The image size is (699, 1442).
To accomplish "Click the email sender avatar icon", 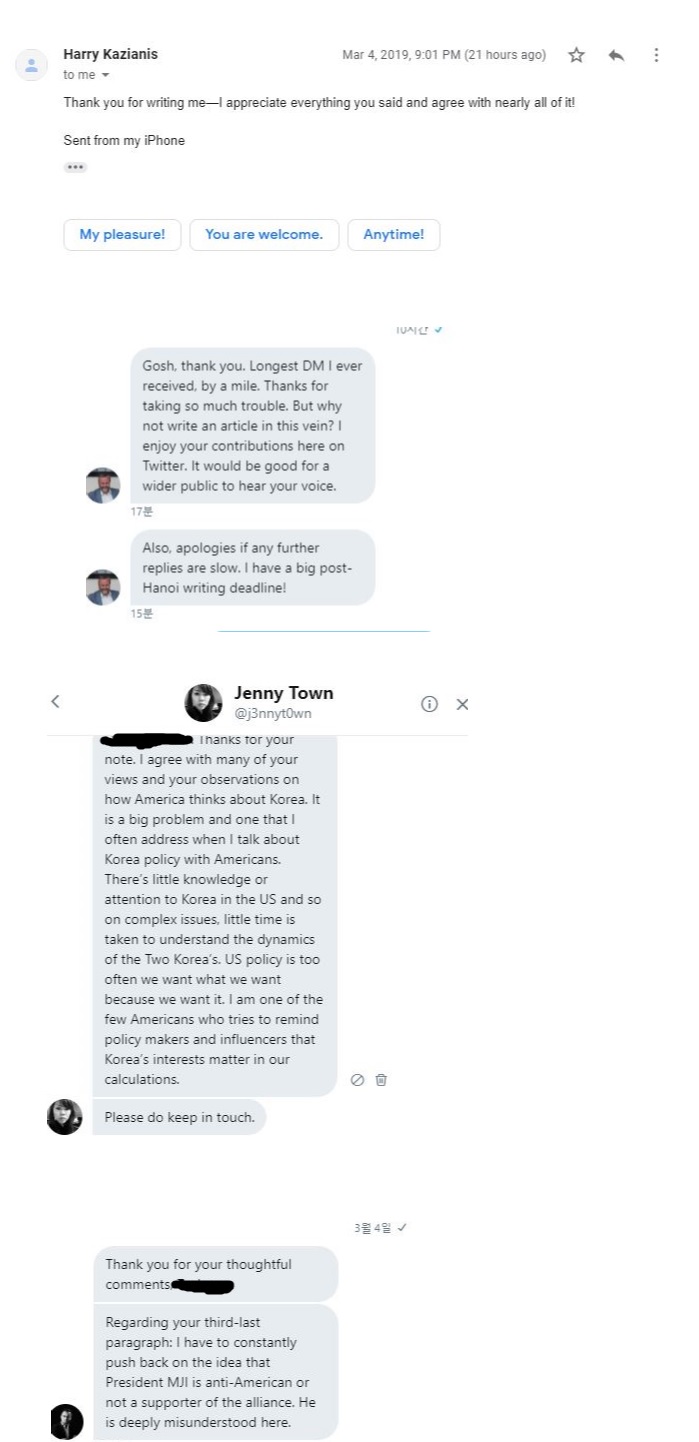I will (31, 64).
